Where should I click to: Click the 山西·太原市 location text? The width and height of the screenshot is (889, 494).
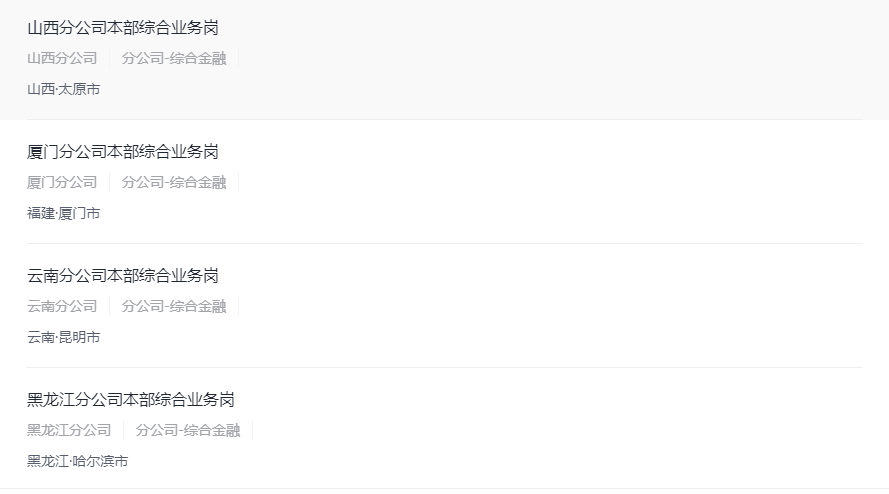point(64,89)
